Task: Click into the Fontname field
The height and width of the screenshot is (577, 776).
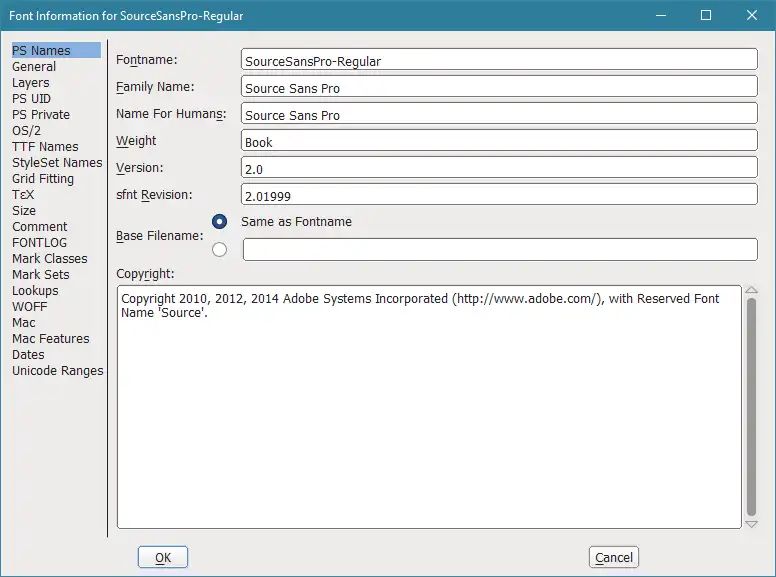Action: 499,59
